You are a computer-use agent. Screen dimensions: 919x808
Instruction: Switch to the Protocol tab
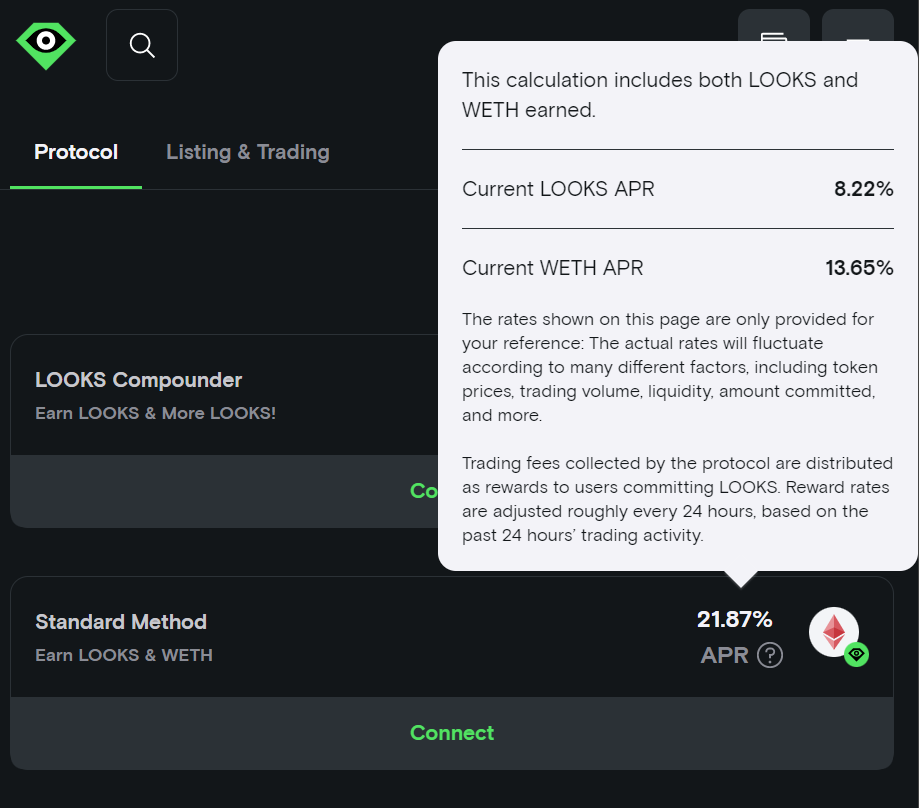(76, 152)
